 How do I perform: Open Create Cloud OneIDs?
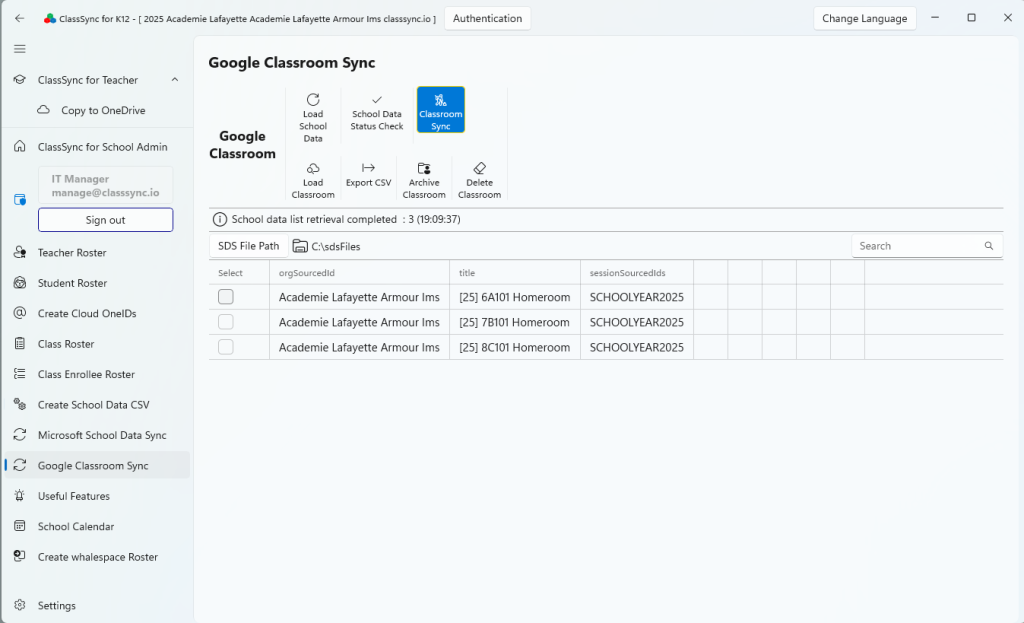[x=87, y=313]
